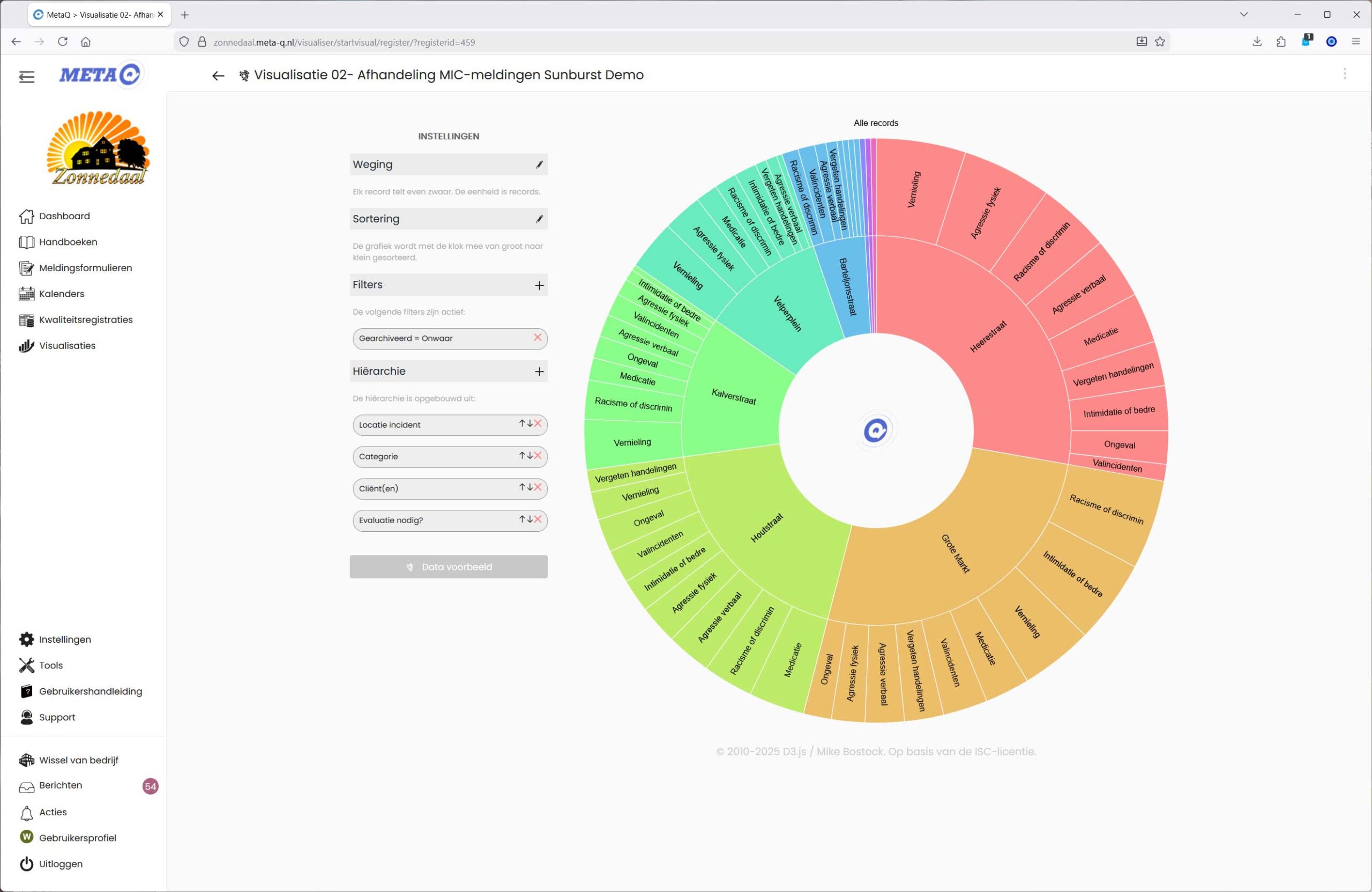Add a new filter with the plus
1372x892 pixels.
click(539, 285)
